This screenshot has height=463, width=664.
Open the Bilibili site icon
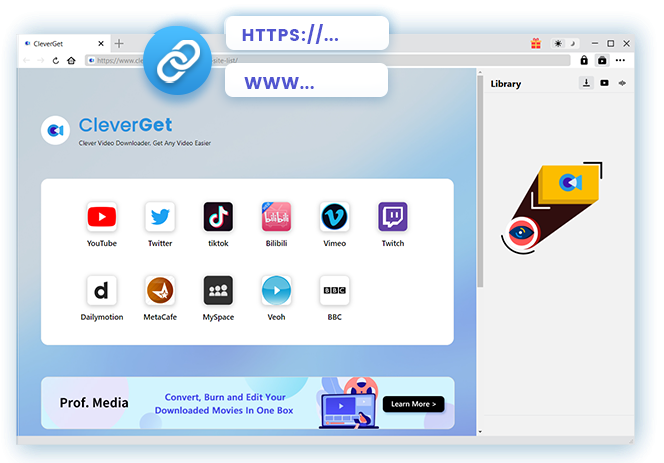coord(277,217)
